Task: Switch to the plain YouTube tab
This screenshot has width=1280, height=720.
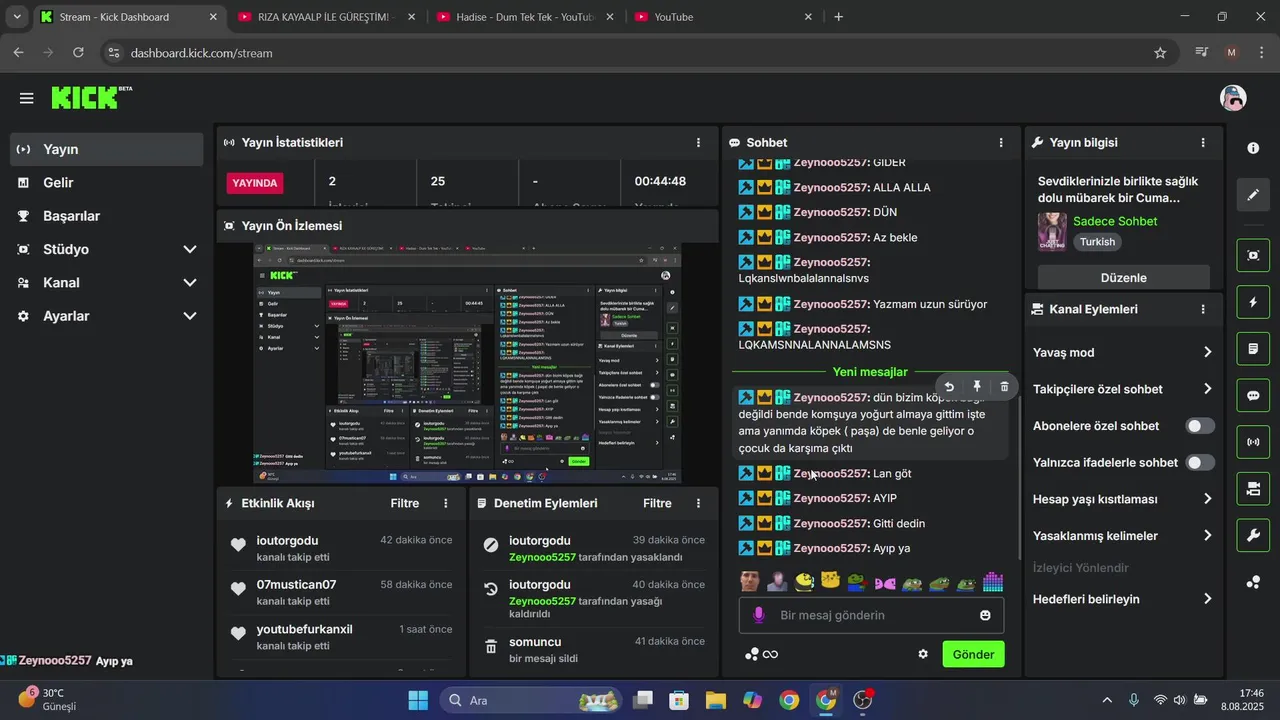Action: (x=723, y=17)
